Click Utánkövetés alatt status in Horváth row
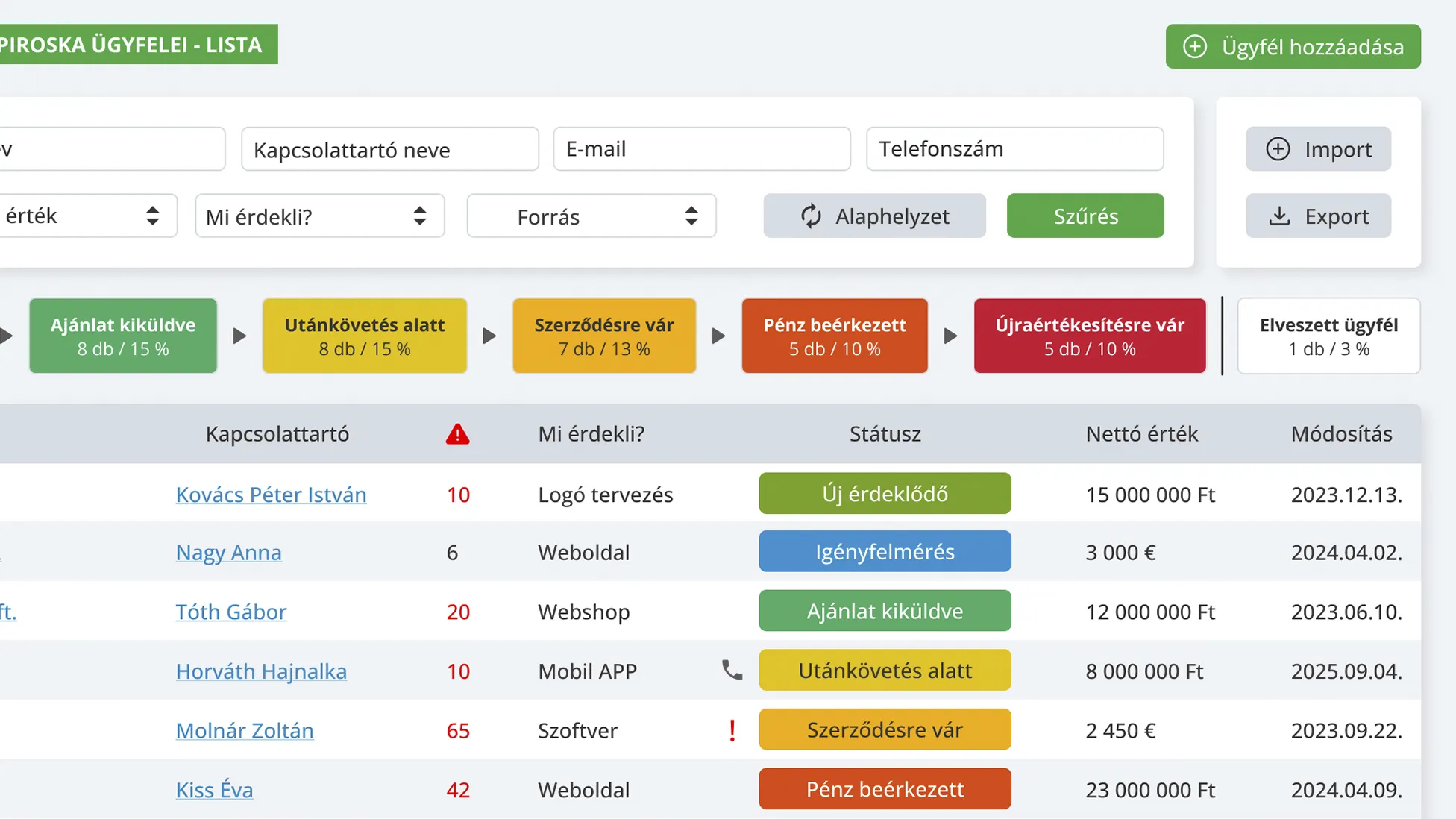Screen dimensions: 1456x819 click(885, 670)
